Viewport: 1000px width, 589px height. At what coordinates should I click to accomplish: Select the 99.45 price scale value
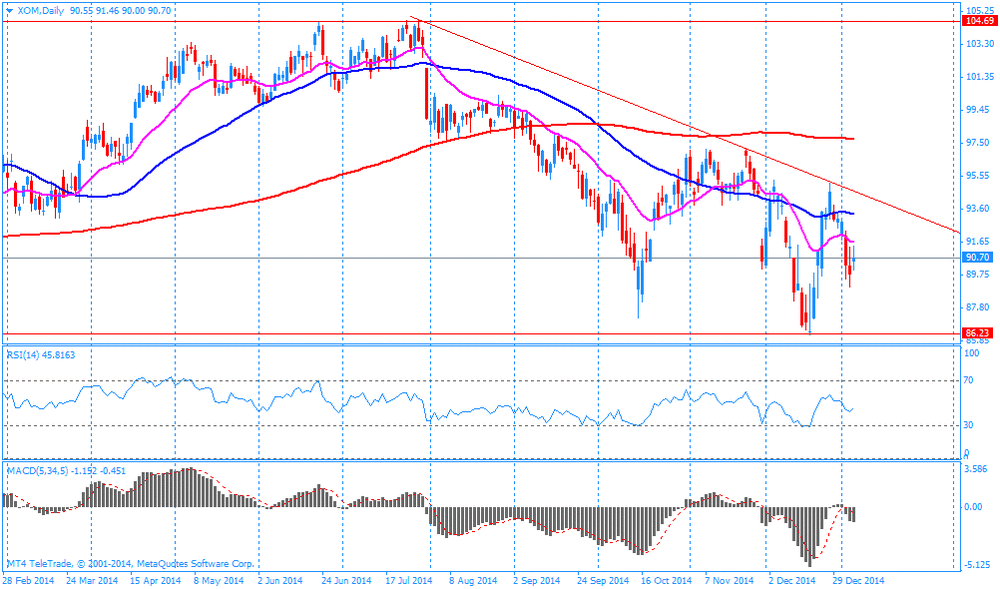[979, 110]
